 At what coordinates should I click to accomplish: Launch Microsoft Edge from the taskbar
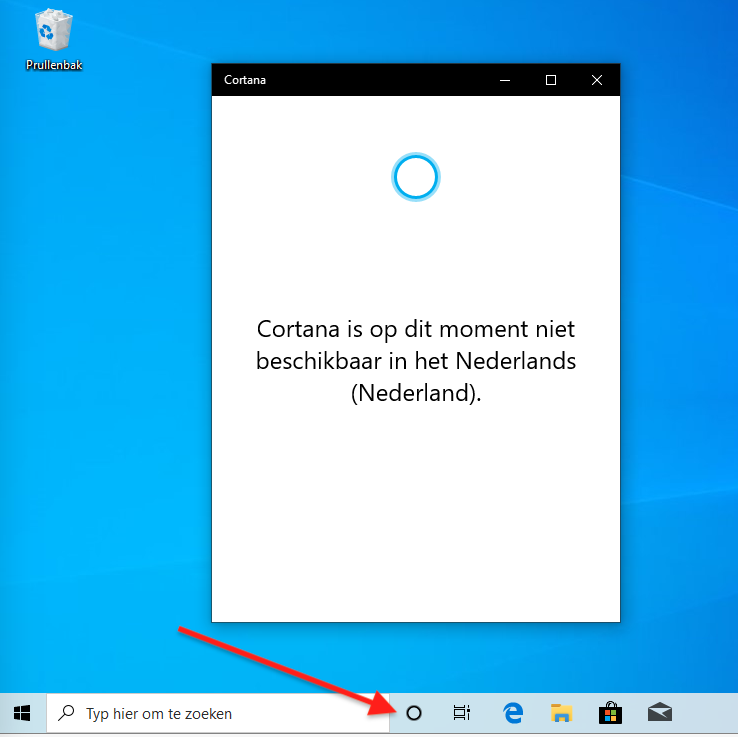click(513, 713)
